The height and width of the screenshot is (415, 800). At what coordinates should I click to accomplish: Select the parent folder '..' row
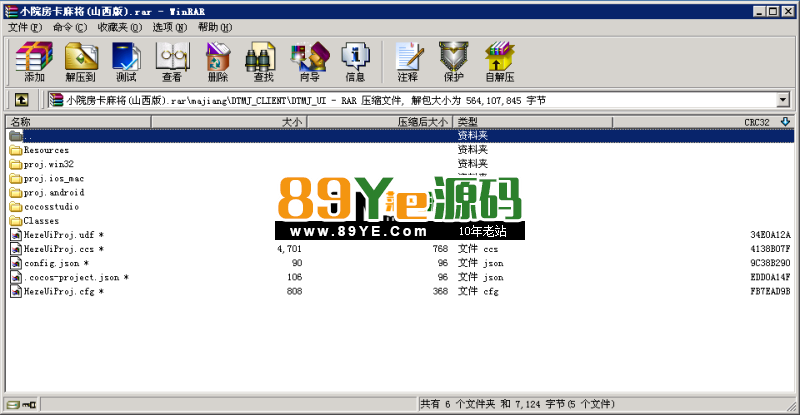click(x=401, y=136)
